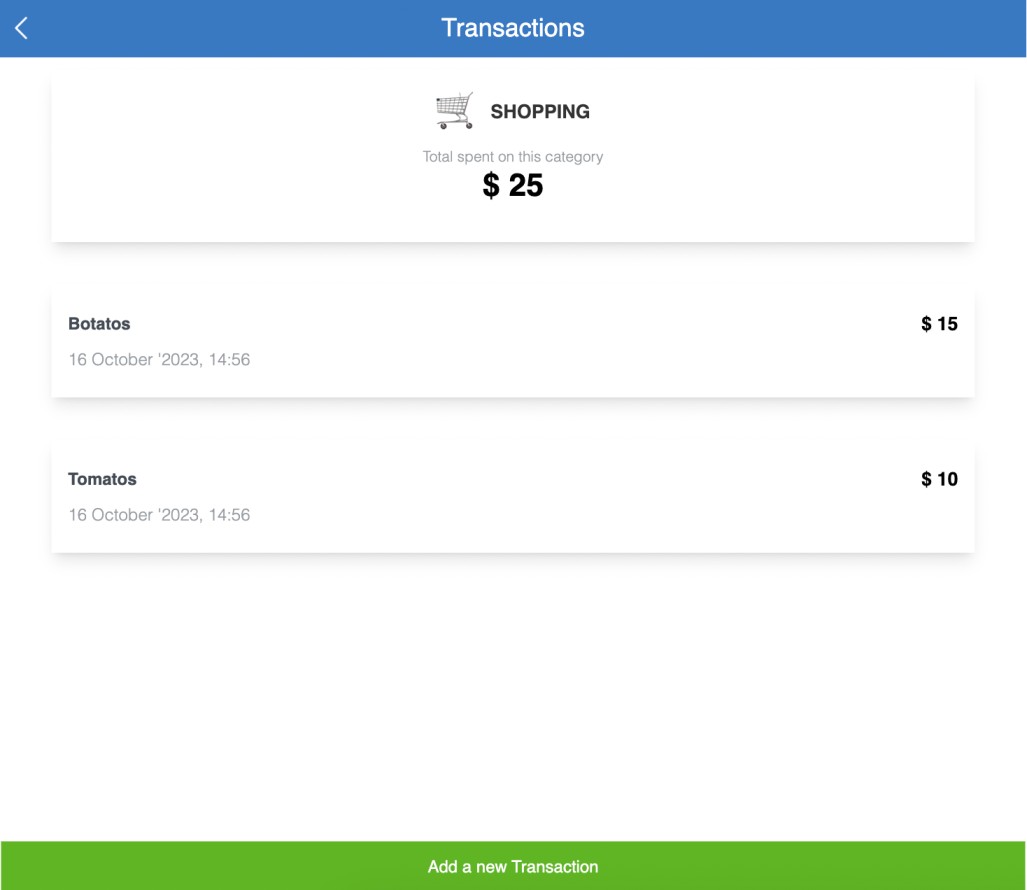
Task: Select the SHOPPING category label
Action: point(540,112)
